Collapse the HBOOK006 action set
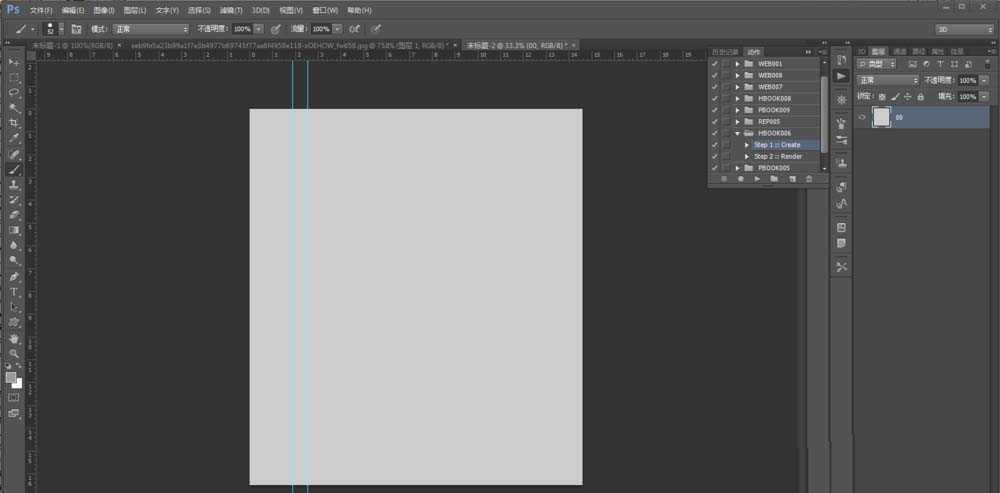Viewport: 1000px width, 493px height. [737, 133]
